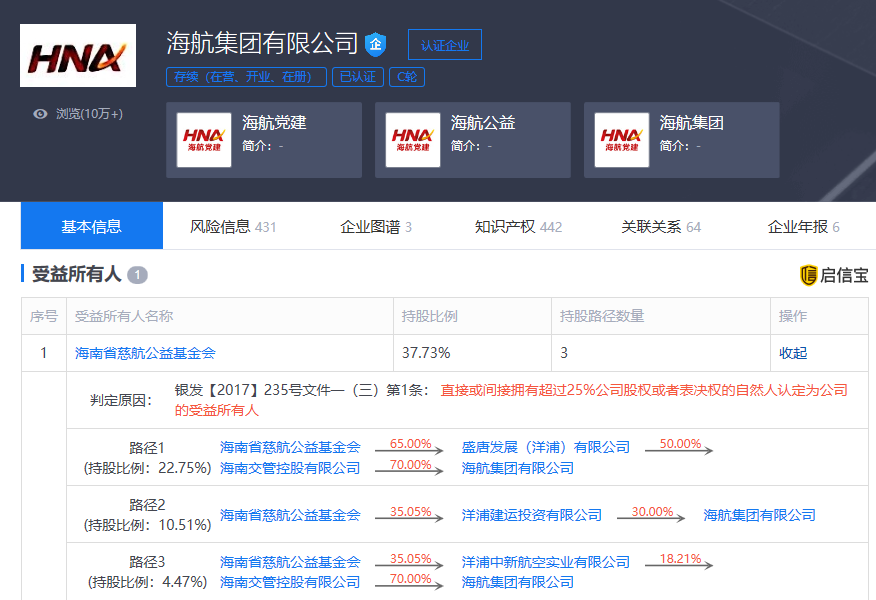Screen dimensions: 876x600
Task: Click the 18.21% arrow label in 路径3
Action: tap(680, 559)
